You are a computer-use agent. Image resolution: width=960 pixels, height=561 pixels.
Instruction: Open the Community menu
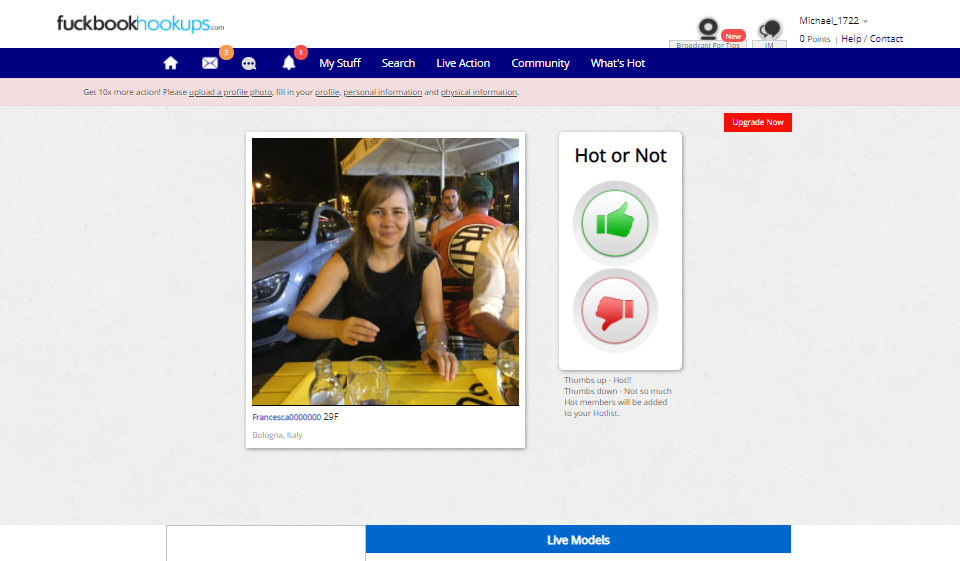point(540,63)
